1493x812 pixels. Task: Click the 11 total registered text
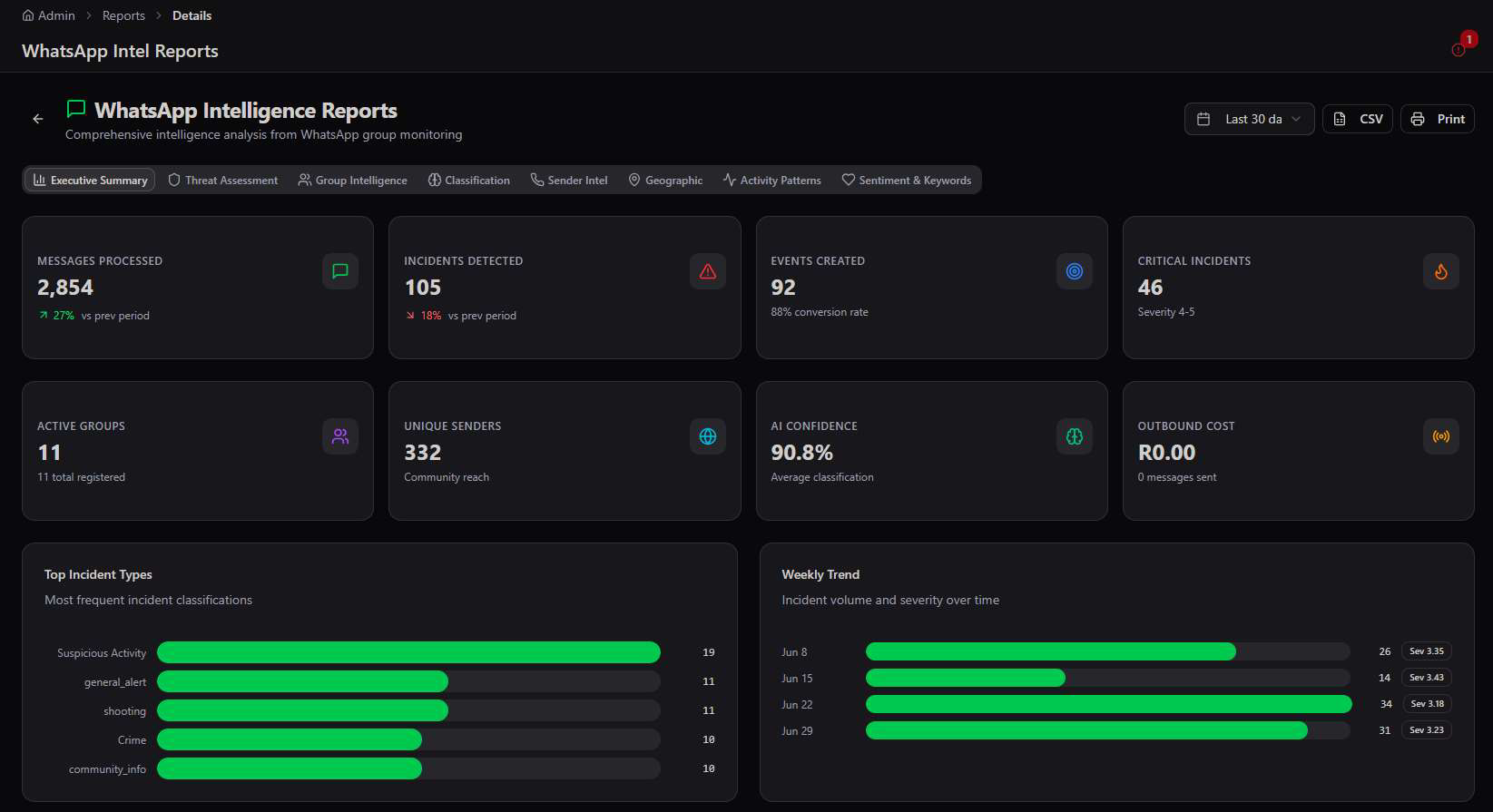tap(82, 477)
